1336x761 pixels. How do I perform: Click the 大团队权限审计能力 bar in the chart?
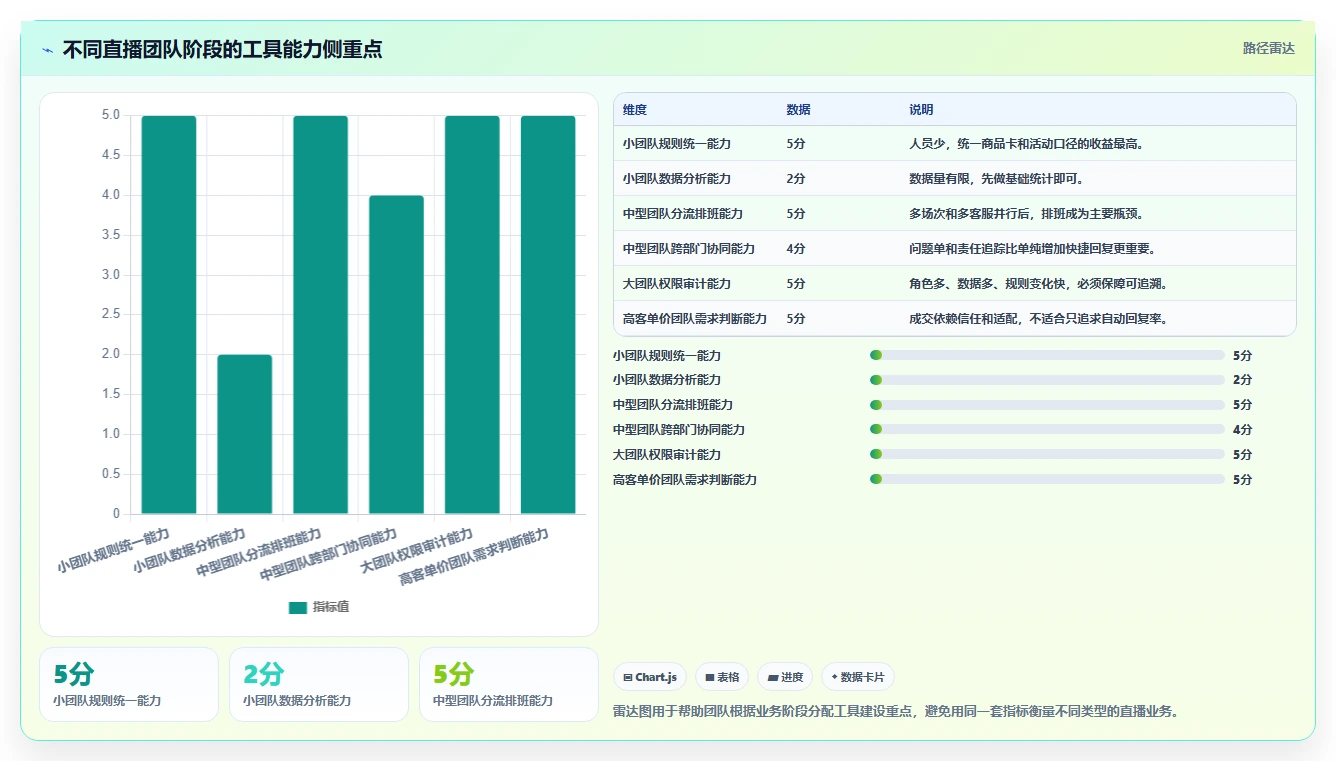(472, 315)
